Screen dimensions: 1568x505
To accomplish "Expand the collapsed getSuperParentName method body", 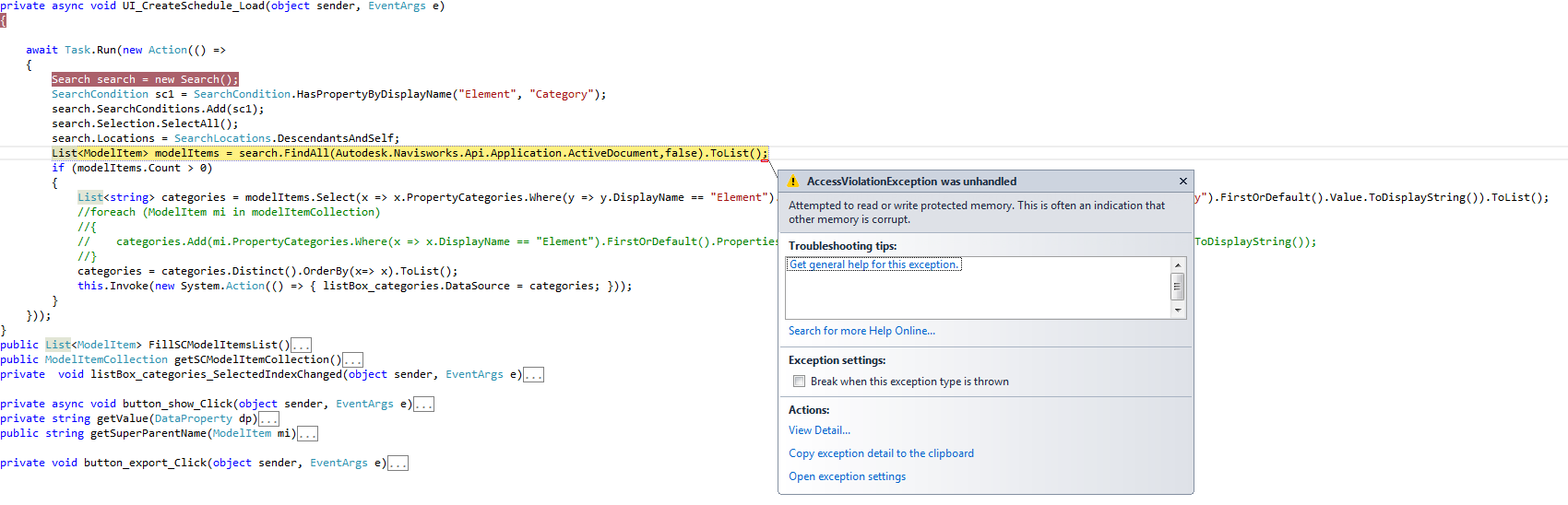I will pos(307,434).
